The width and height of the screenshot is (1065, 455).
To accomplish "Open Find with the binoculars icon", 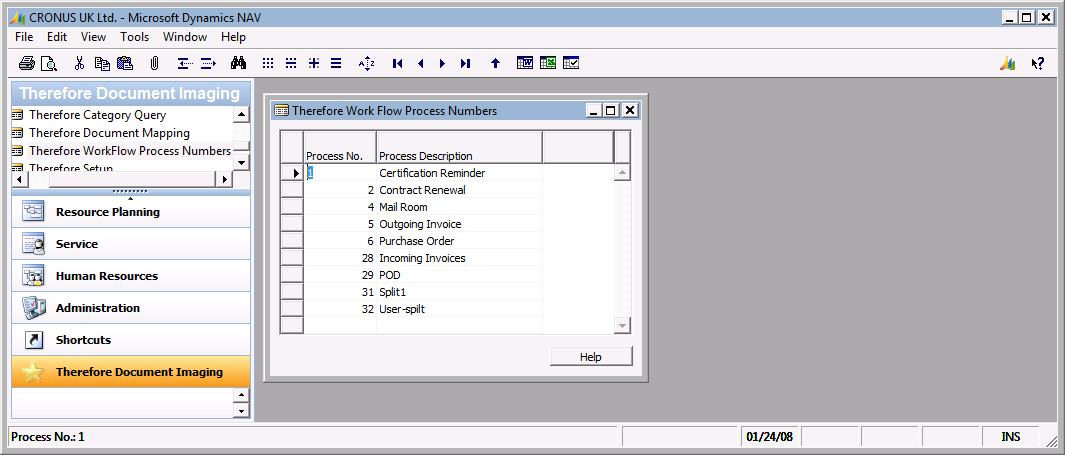I will pos(238,63).
